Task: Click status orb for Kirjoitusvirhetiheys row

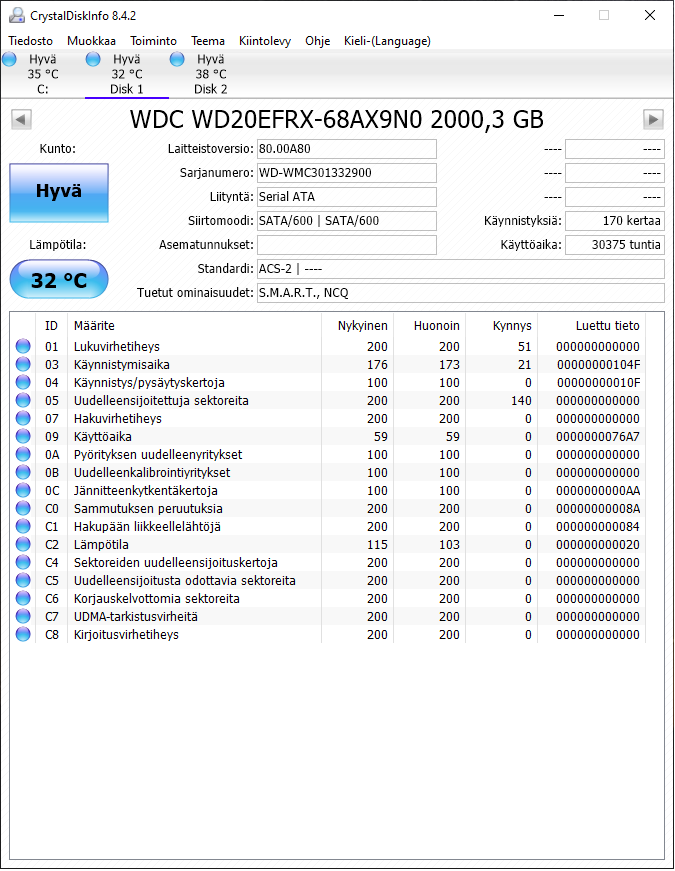Action: point(23,634)
